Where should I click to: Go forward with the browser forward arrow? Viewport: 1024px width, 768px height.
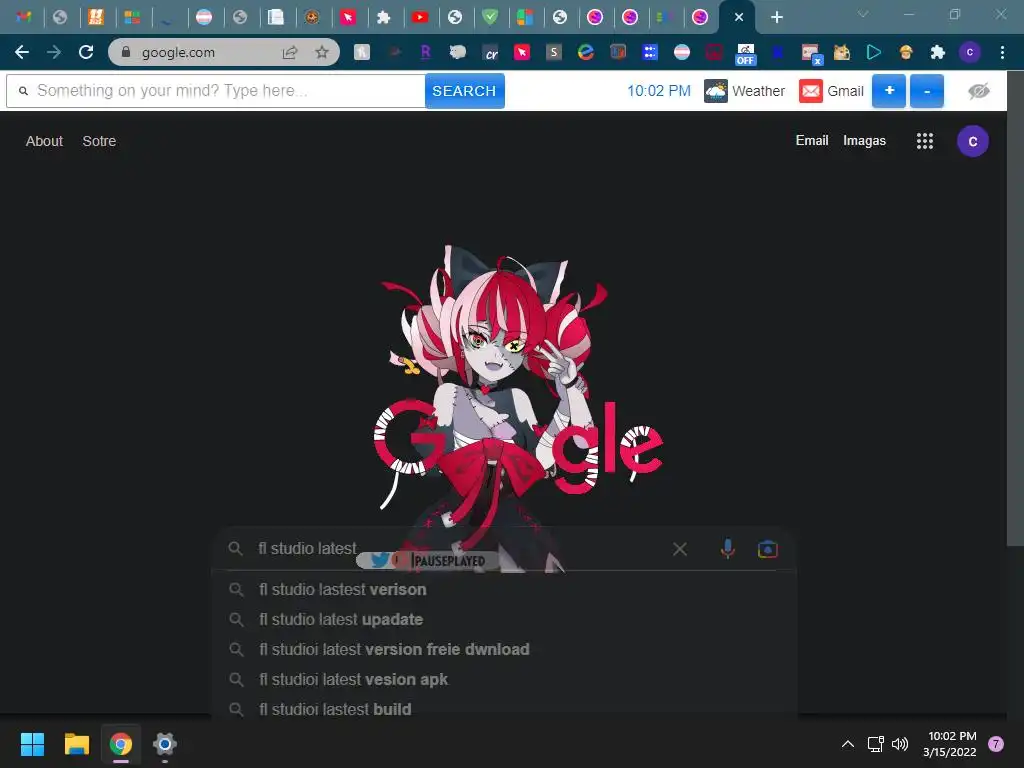54,52
